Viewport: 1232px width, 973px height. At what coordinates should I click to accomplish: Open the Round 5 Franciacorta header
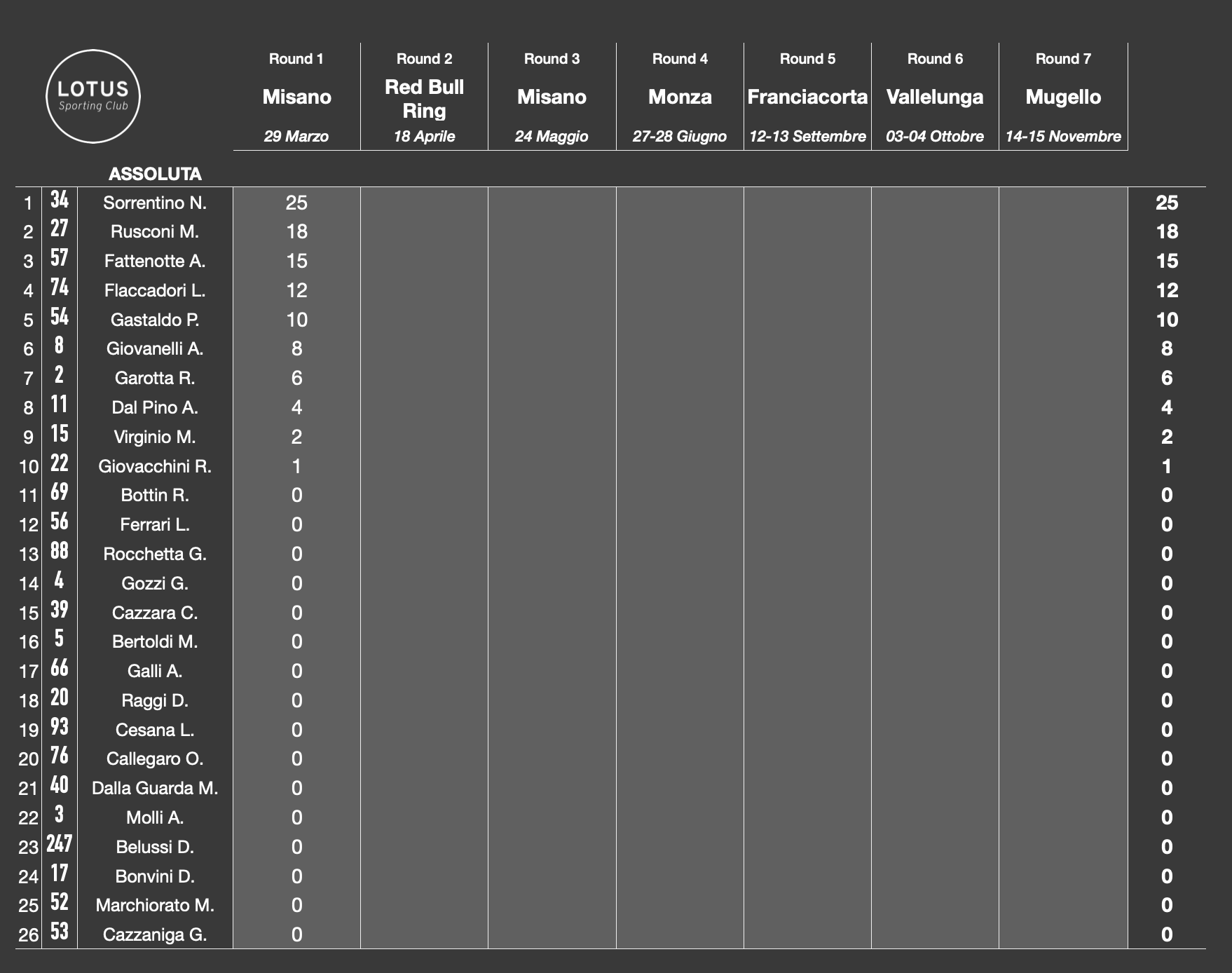click(x=807, y=96)
